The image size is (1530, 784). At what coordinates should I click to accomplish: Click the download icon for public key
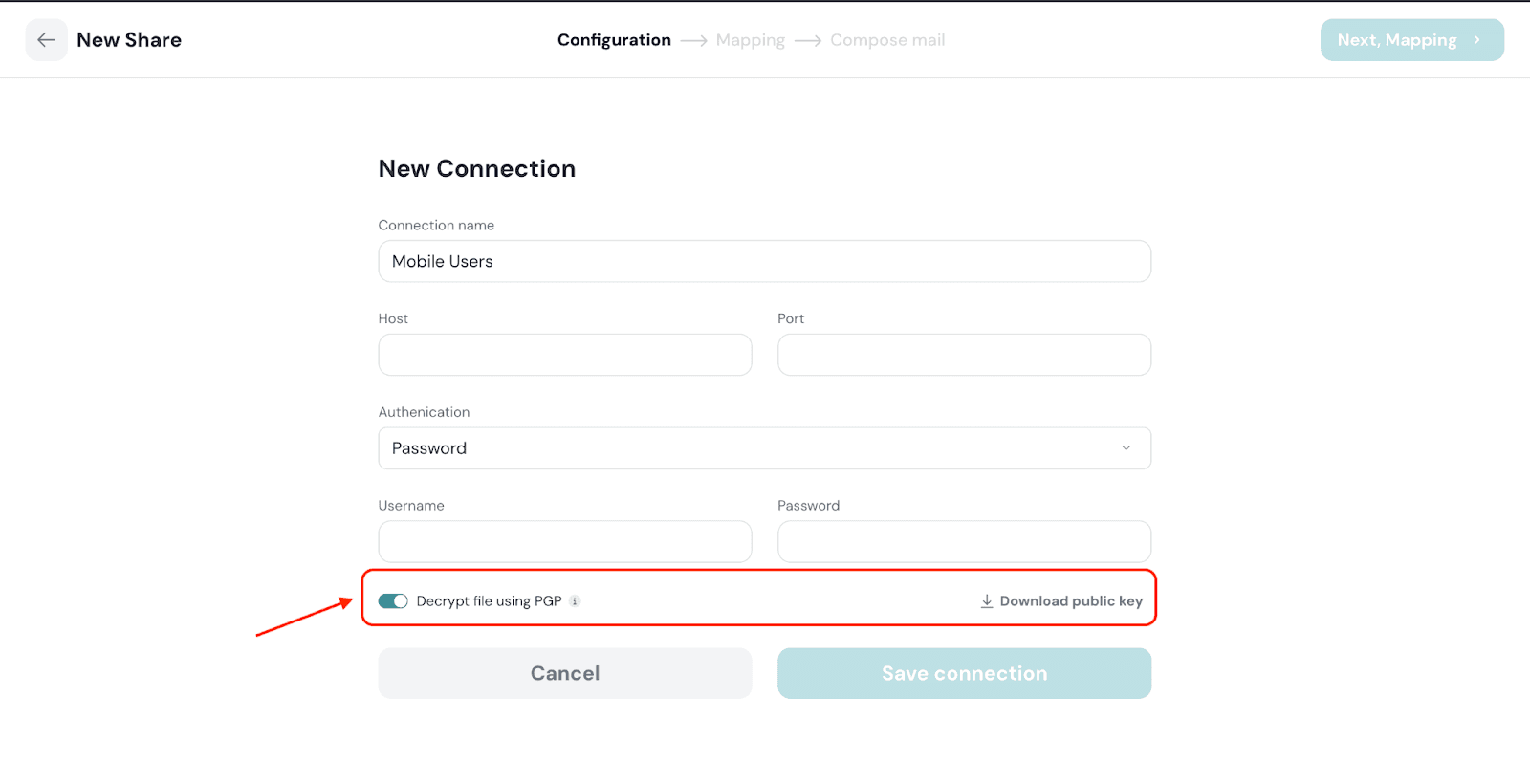coord(987,601)
